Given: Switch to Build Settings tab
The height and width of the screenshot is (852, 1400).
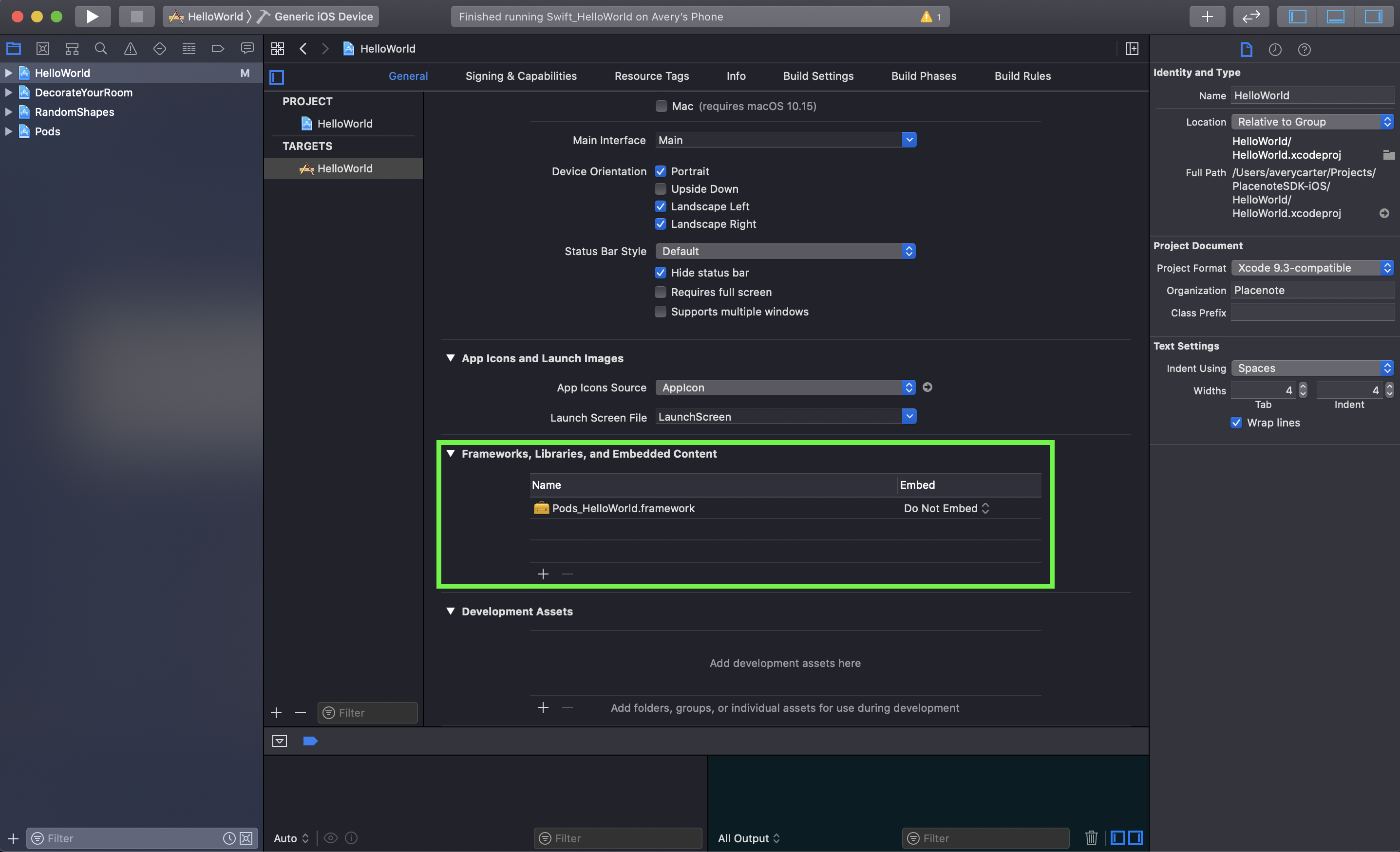Looking at the screenshot, I should (x=818, y=76).
